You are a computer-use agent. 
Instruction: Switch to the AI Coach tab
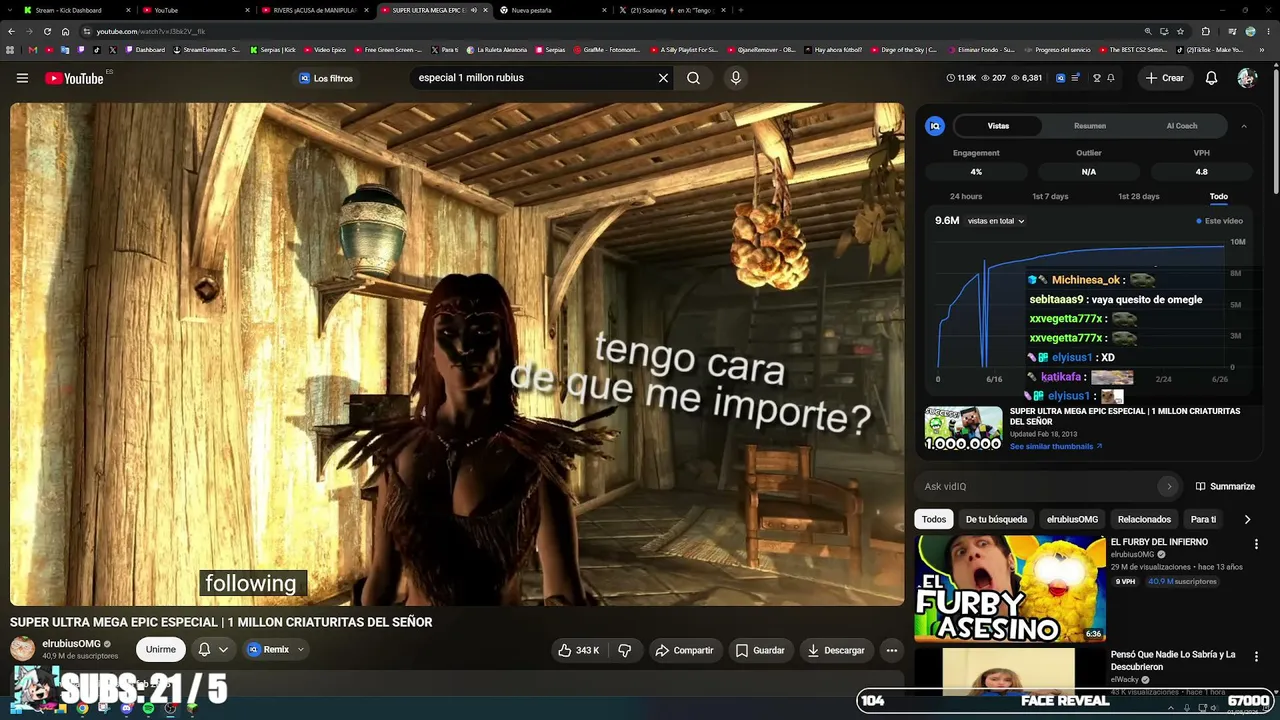pos(1182,126)
